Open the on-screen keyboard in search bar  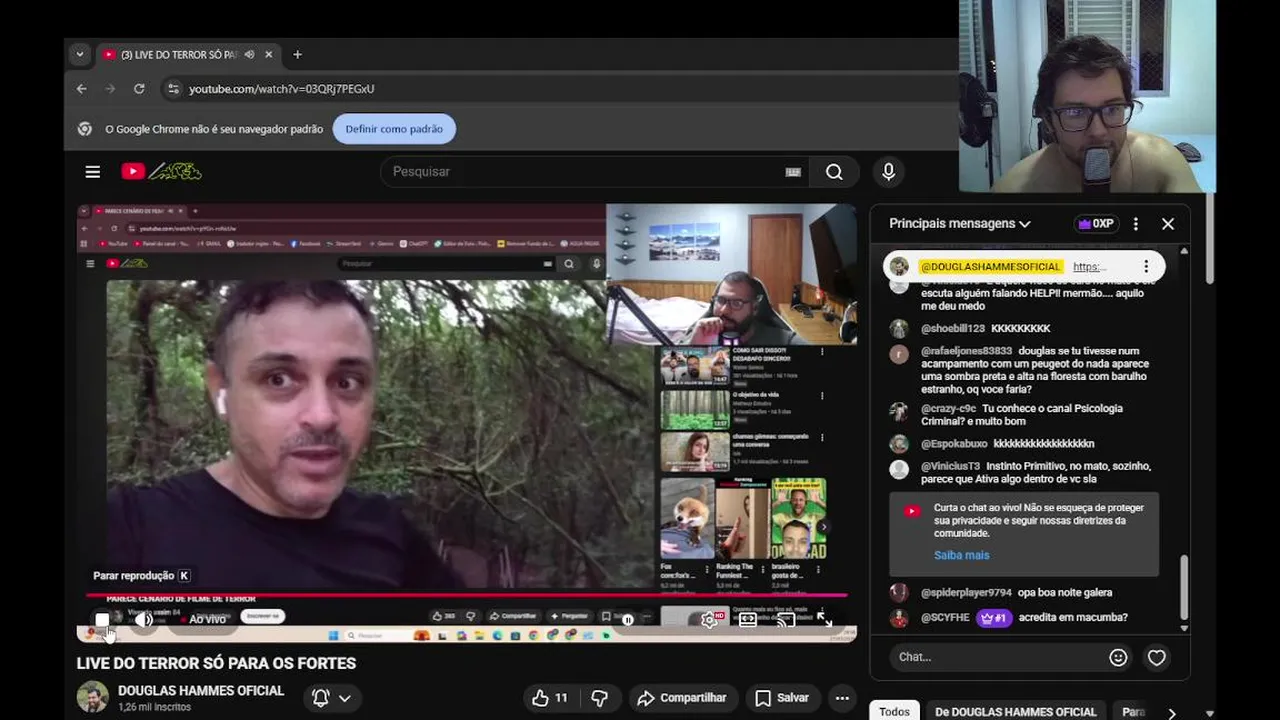click(x=793, y=172)
